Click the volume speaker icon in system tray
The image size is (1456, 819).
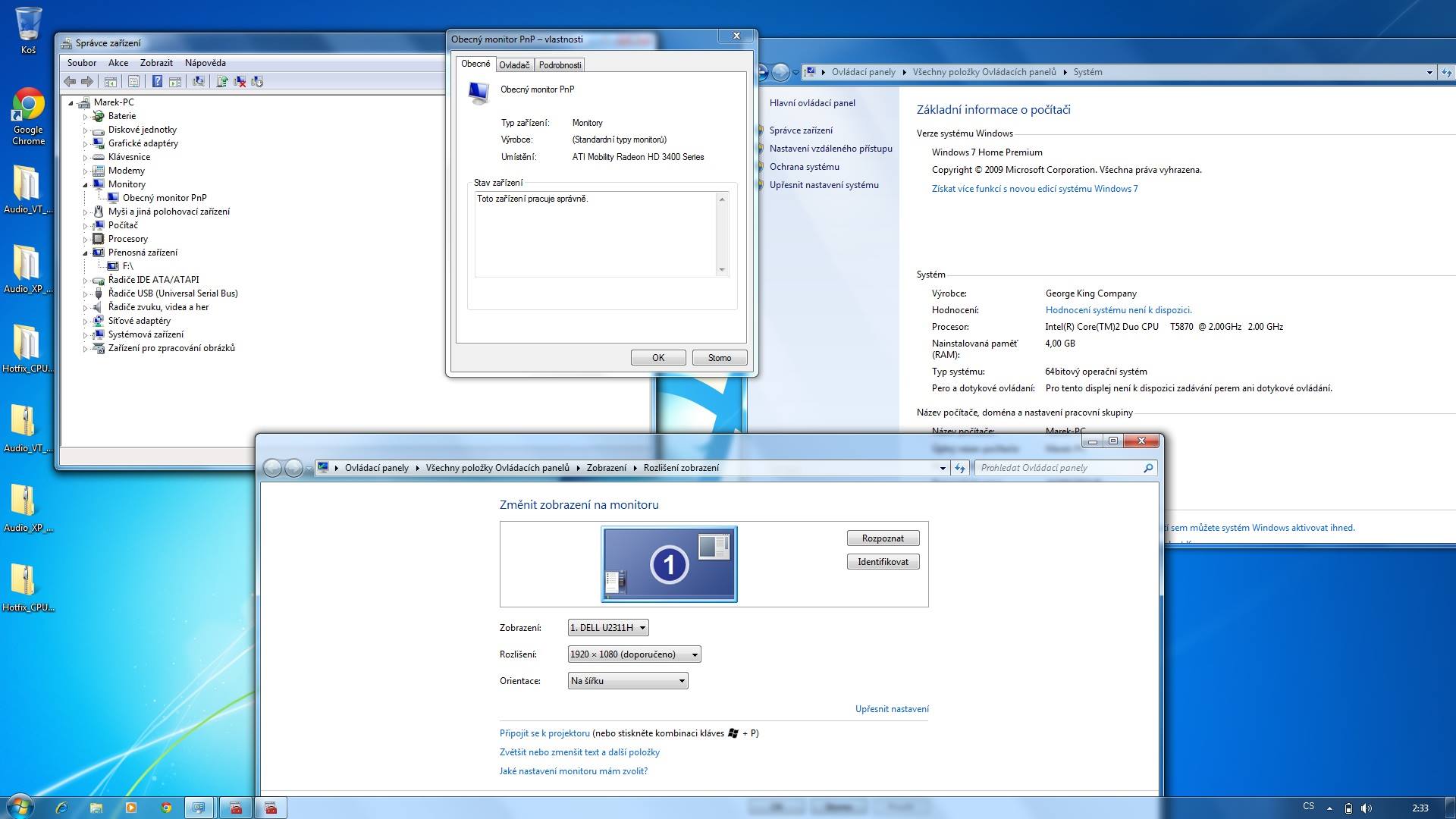[1367, 808]
